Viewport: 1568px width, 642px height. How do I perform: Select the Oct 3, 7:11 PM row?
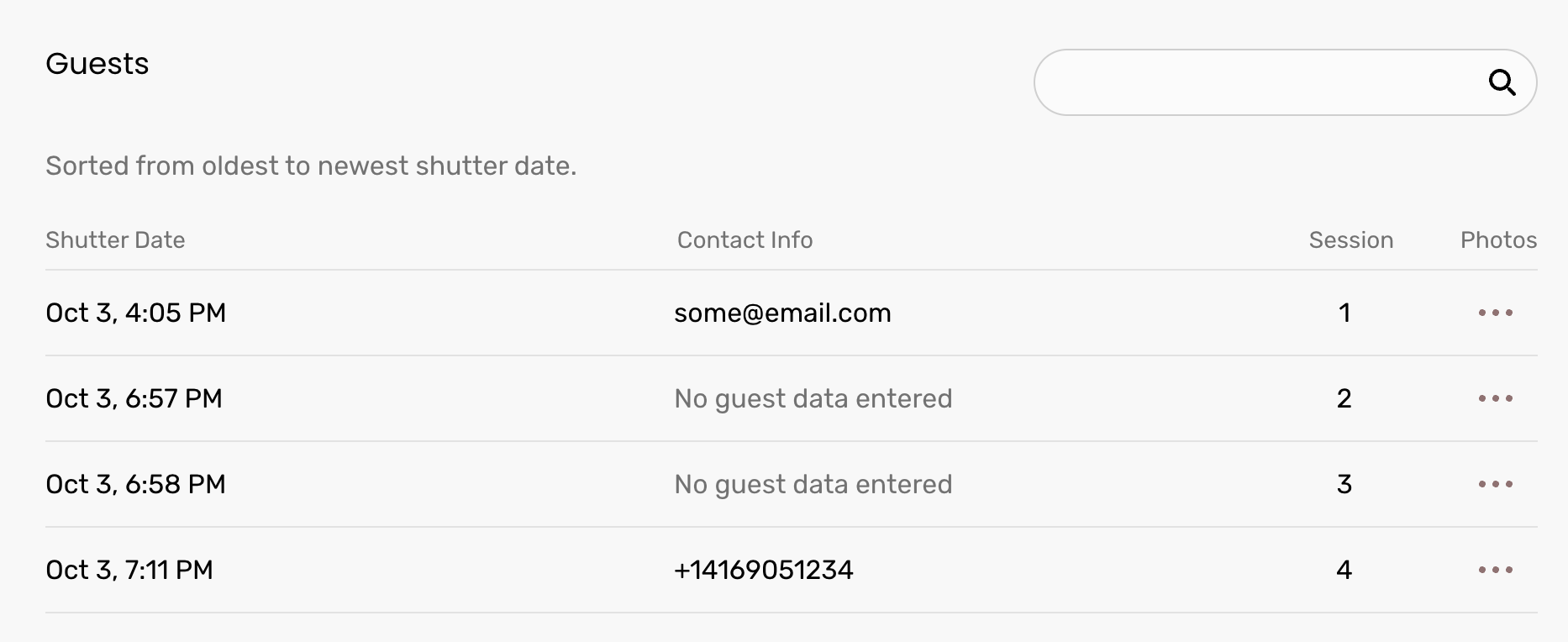(129, 570)
